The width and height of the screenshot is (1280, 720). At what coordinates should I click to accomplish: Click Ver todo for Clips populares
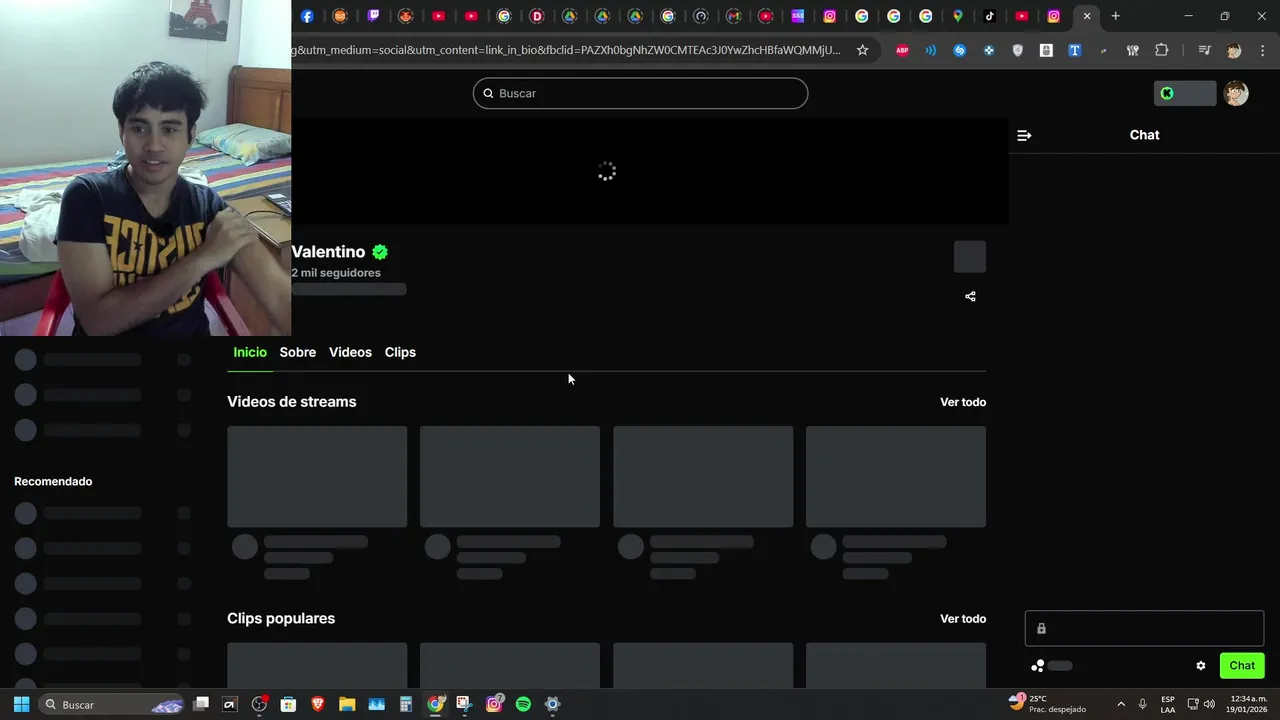tap(963, 619)
